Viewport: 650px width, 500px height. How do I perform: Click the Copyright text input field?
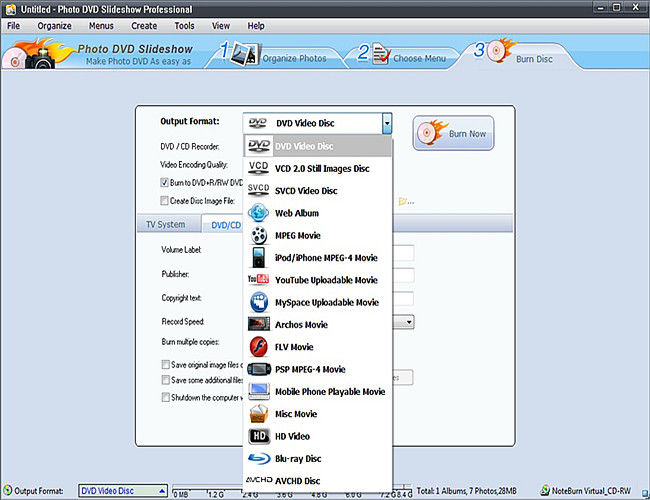coord(403,299)
